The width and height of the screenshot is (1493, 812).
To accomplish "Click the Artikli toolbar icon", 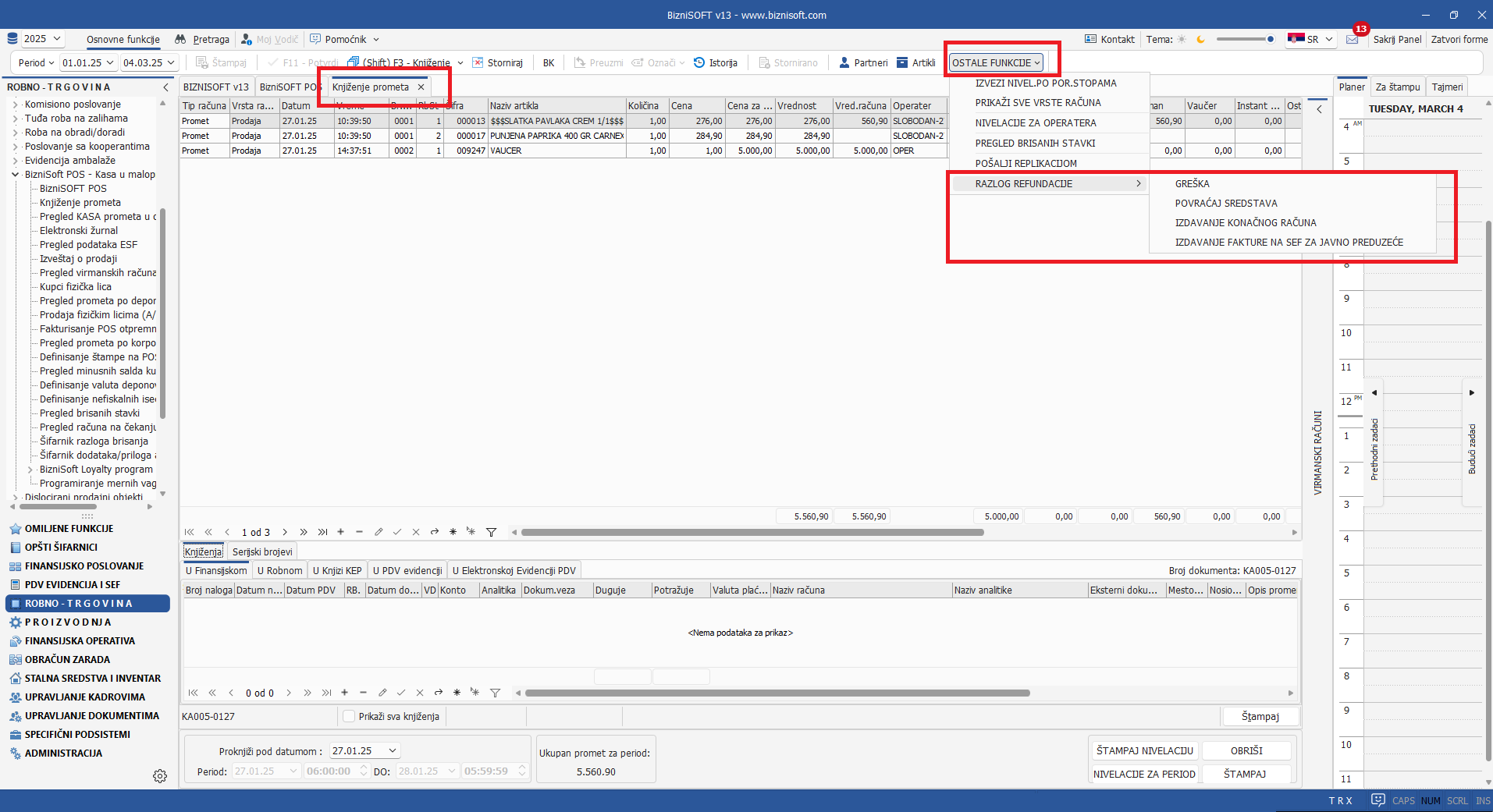I will 902,63.
